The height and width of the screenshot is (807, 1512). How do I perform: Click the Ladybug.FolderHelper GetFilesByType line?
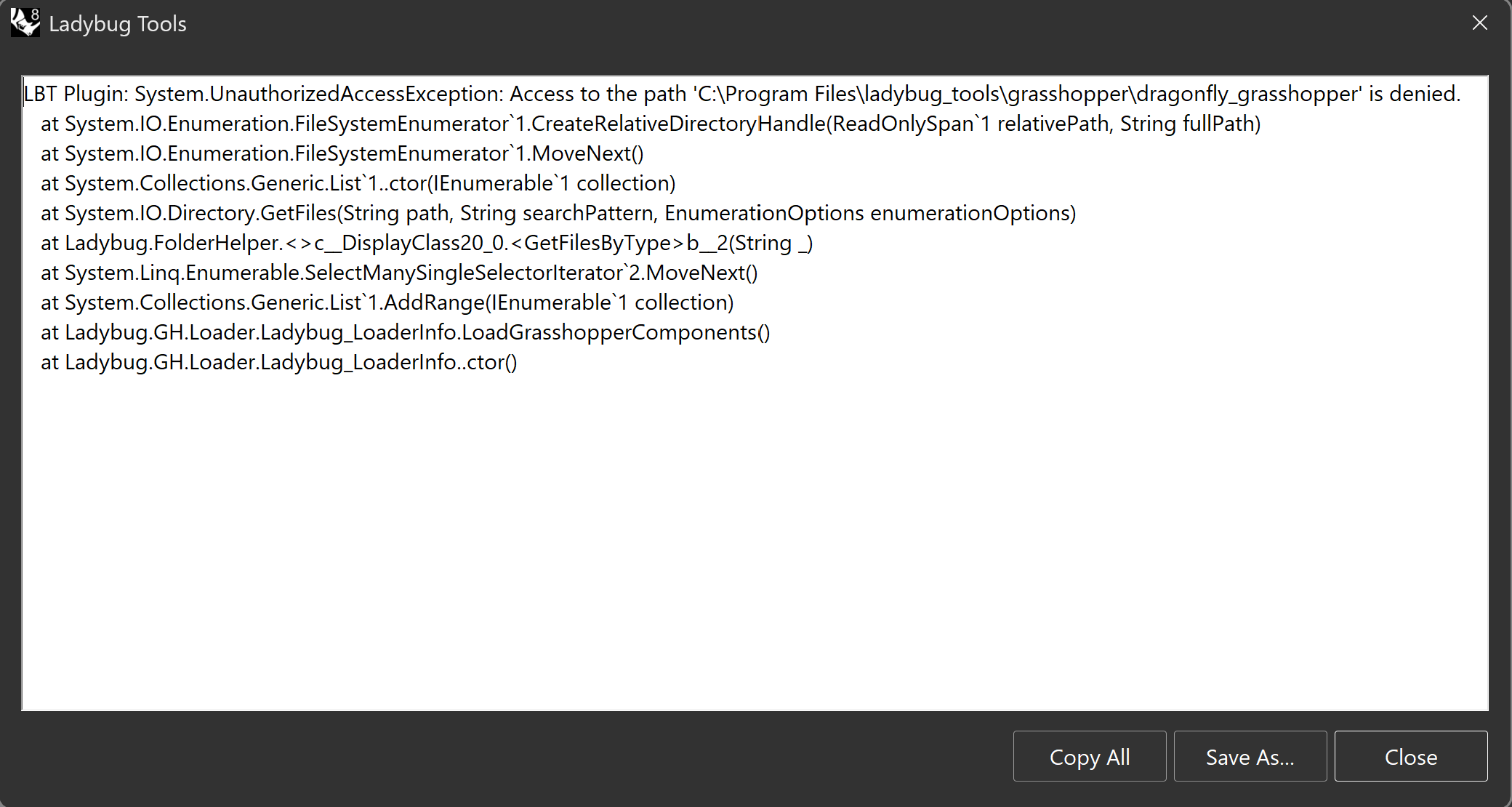427,243
